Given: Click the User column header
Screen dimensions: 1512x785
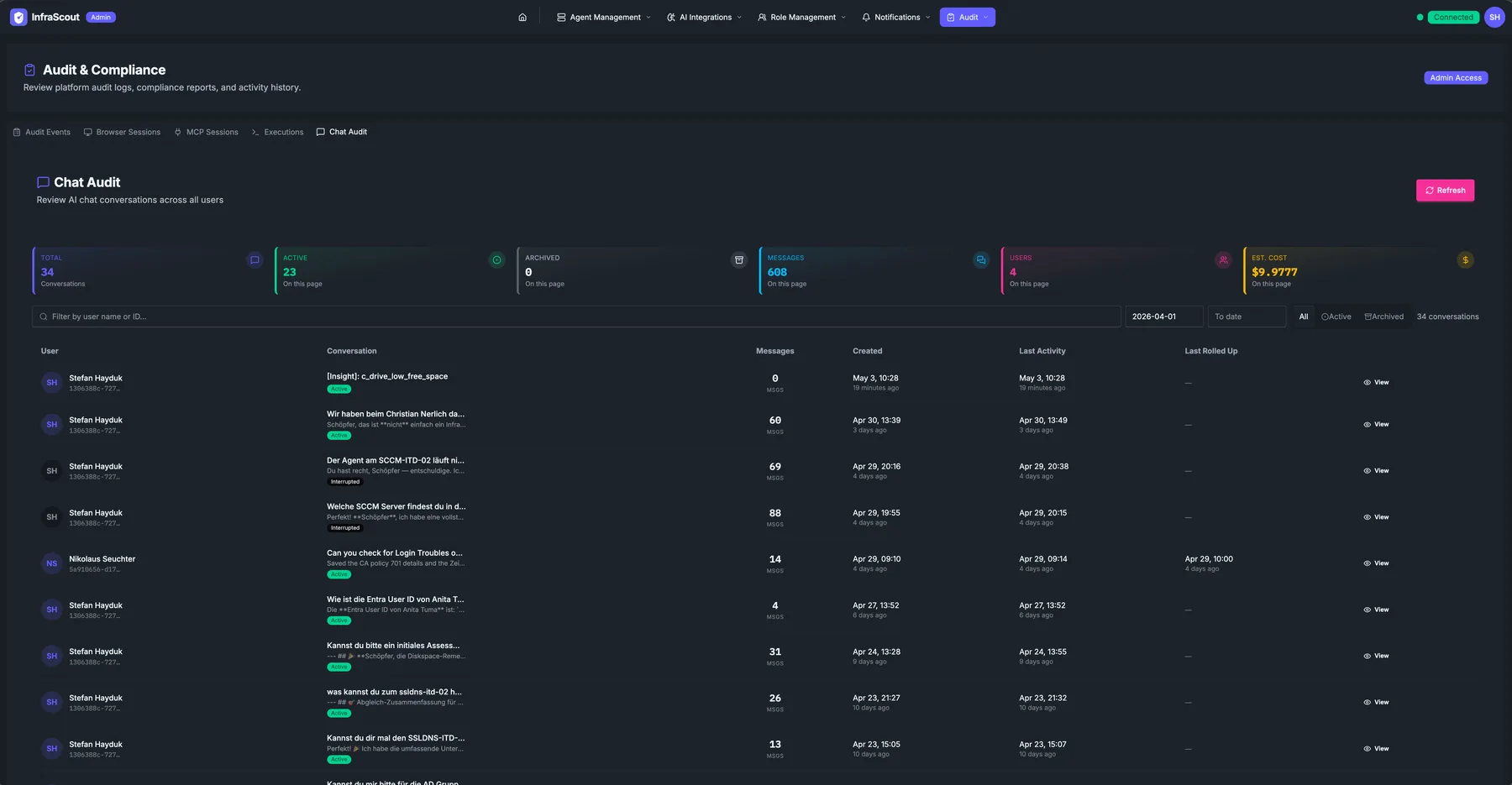Looking at the screenshot, I should (x=50, y=351).
